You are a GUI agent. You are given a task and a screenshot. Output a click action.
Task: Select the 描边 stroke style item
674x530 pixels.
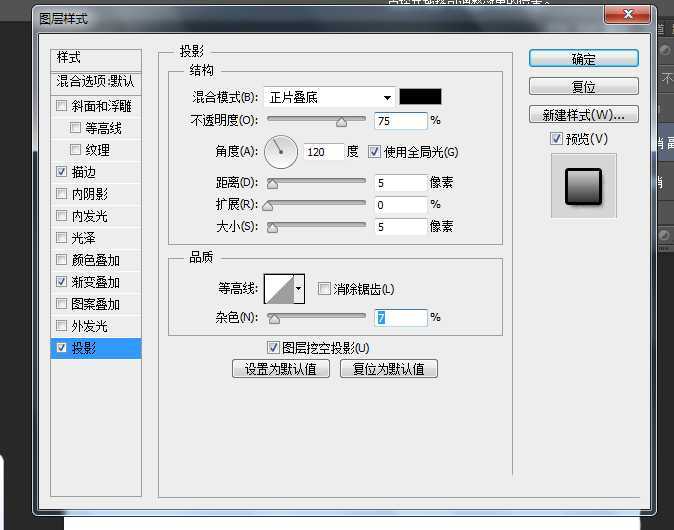tap(62, 172)
